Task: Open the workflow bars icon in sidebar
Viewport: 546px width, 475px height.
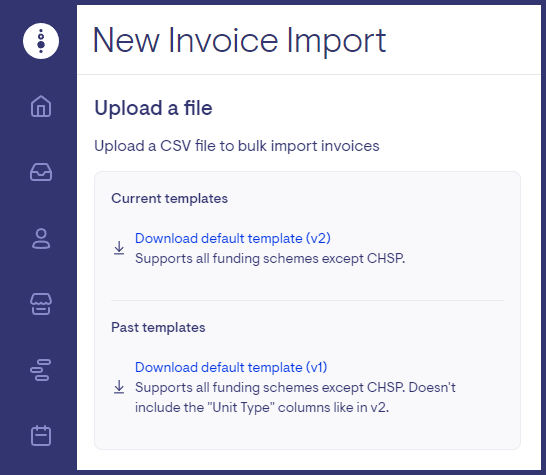Action: pyautogui.click(x=41, y=370)
